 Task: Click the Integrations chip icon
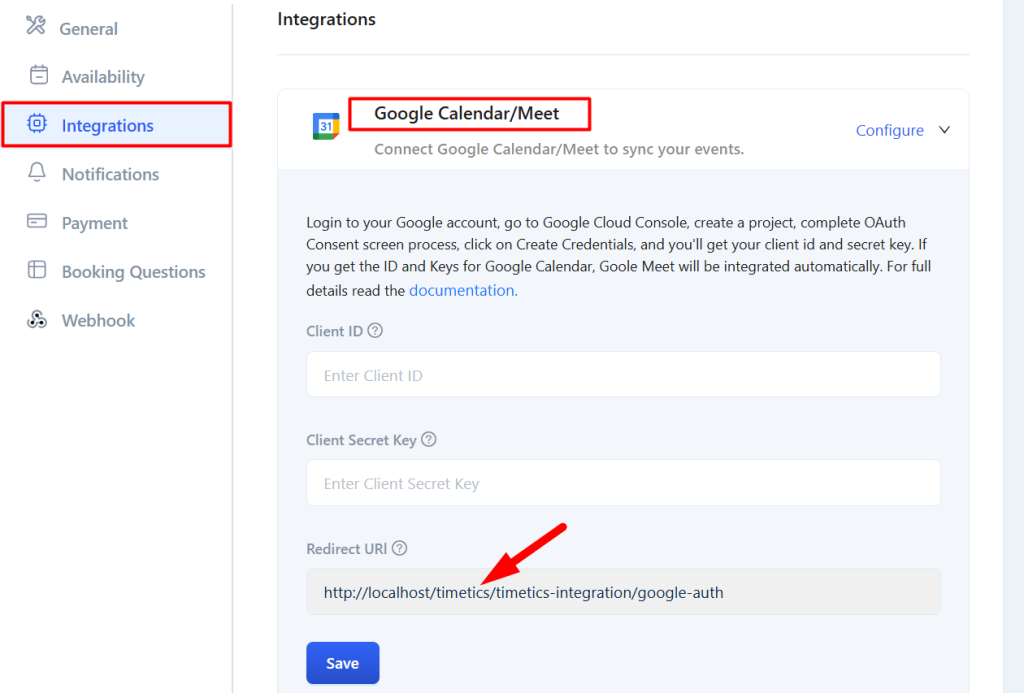[37, 123]
